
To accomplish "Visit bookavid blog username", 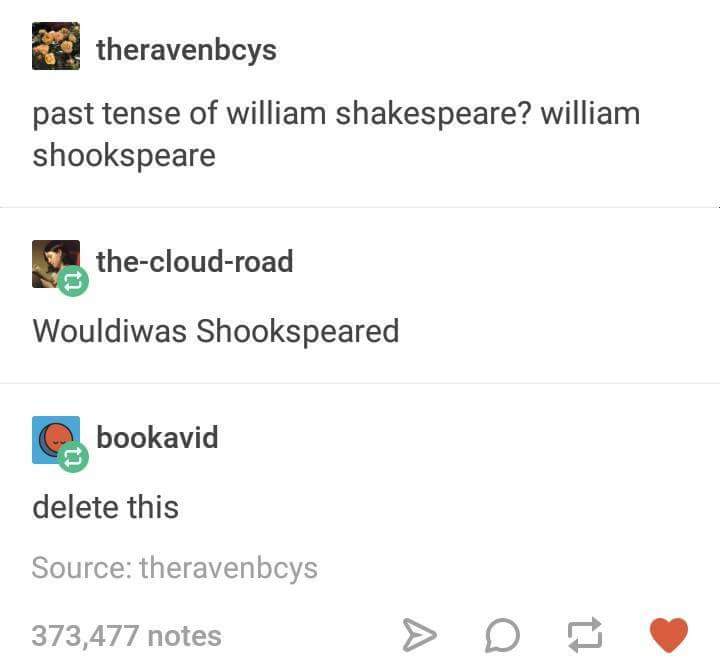I will [157, 437].
